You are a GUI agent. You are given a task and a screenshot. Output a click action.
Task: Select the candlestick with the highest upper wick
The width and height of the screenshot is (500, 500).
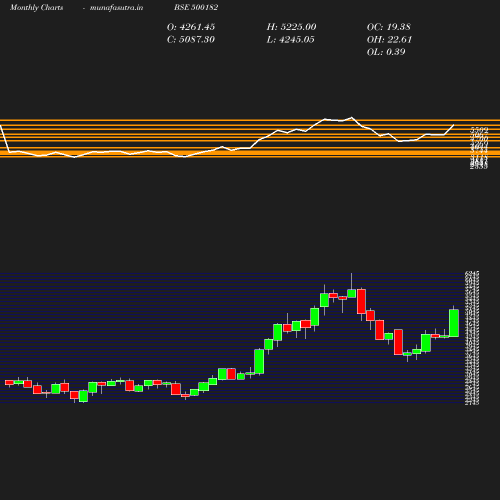tap(351, 293)
